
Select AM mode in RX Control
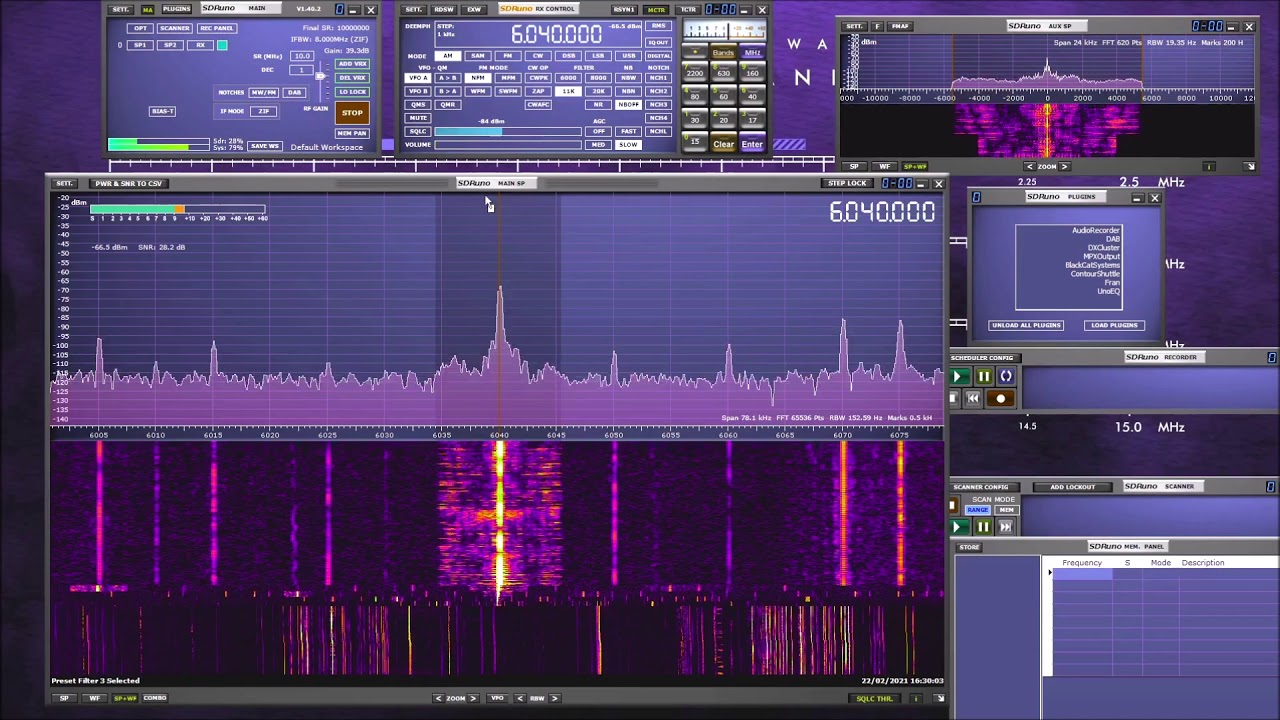tap(447, 56)
